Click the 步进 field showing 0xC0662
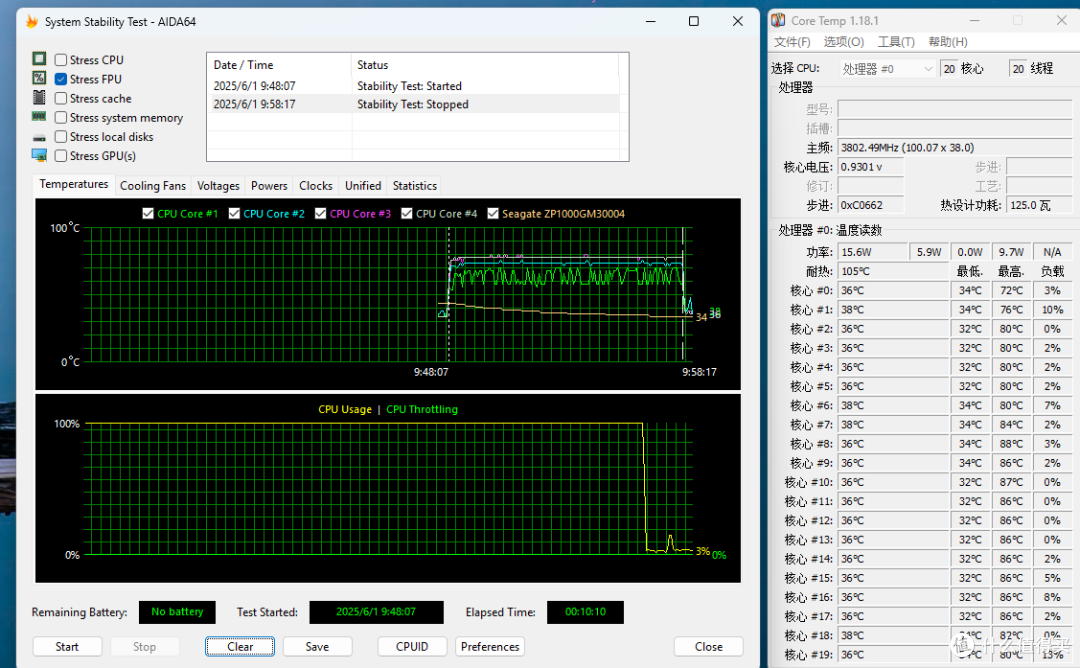This screenshot has width=1080, height=668. (x=871, y=205)
